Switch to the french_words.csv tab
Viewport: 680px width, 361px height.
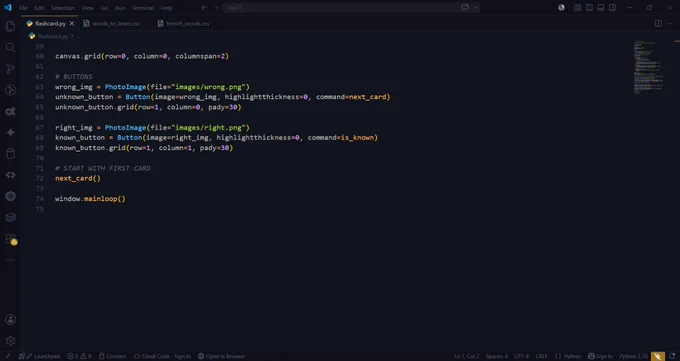point(187,23)
